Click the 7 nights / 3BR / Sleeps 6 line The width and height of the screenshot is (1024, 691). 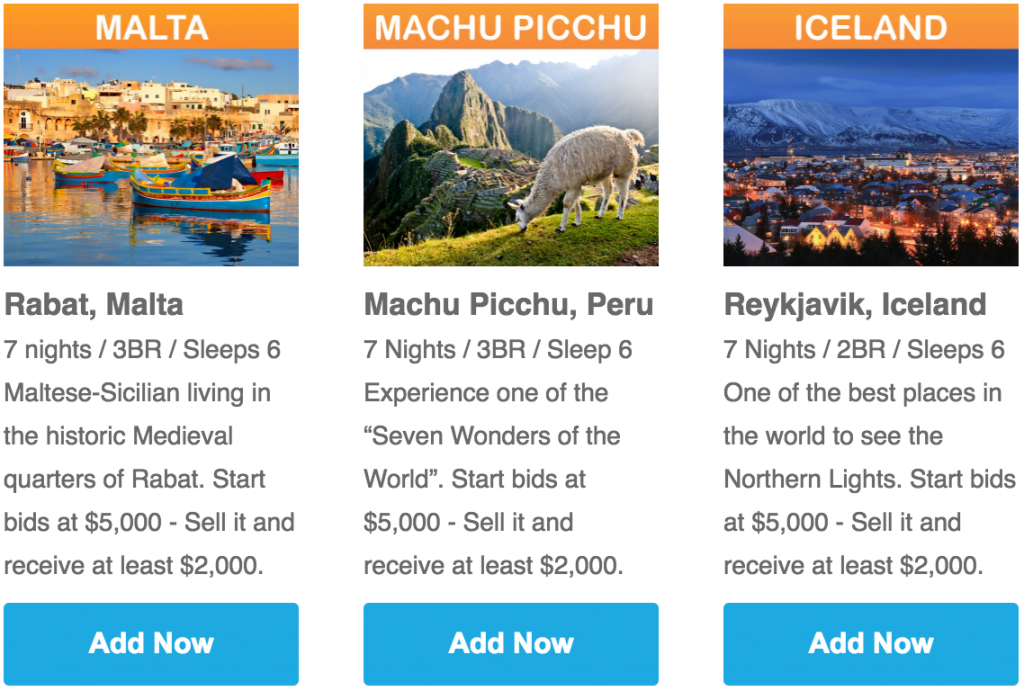tap(142, 349)
